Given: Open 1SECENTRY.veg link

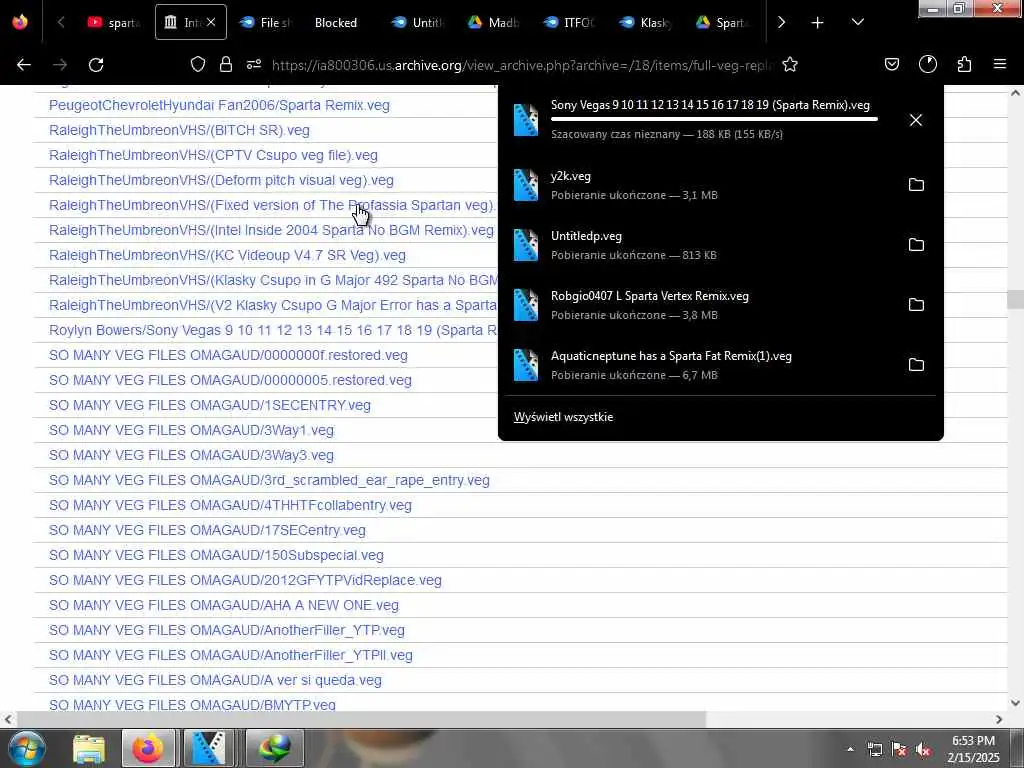Looking at the screenshot, I should (x=210, y=405).
